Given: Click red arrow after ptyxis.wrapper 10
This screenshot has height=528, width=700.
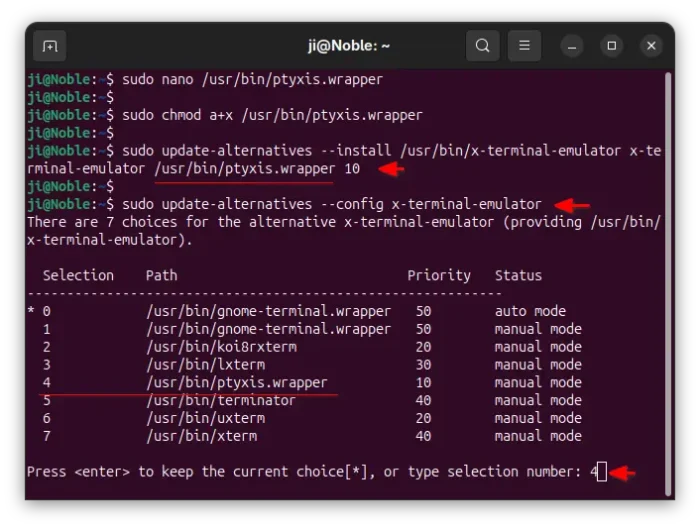Looking at the screenshot, I should click(390, 169).
